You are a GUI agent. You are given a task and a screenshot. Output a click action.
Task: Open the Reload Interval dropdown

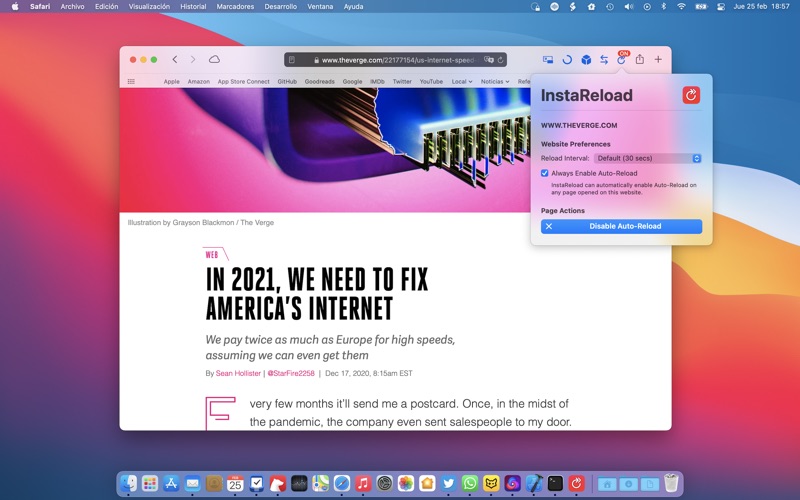[x=648, y=158]
